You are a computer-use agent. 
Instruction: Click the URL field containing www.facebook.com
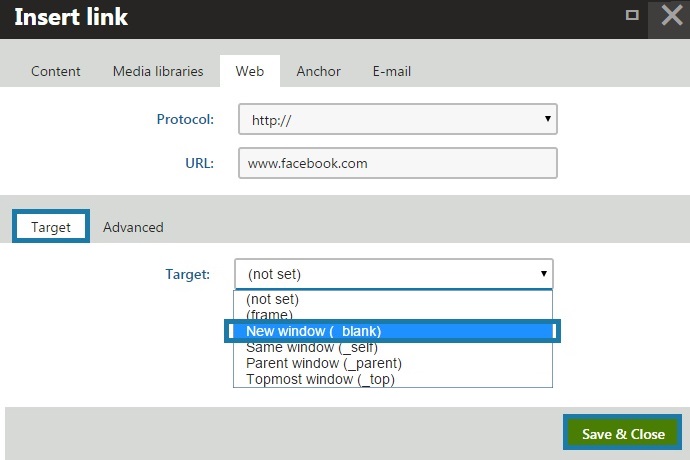tap(397, 162)
